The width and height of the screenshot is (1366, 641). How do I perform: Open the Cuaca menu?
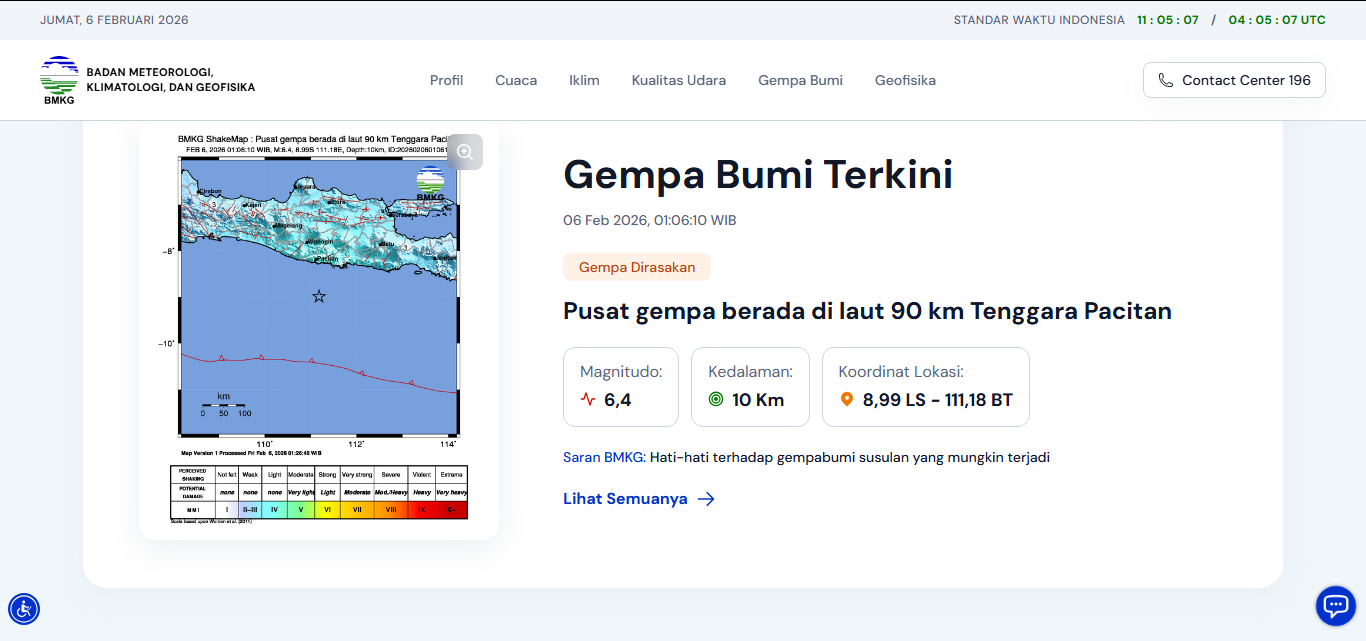tap(516, 80)
